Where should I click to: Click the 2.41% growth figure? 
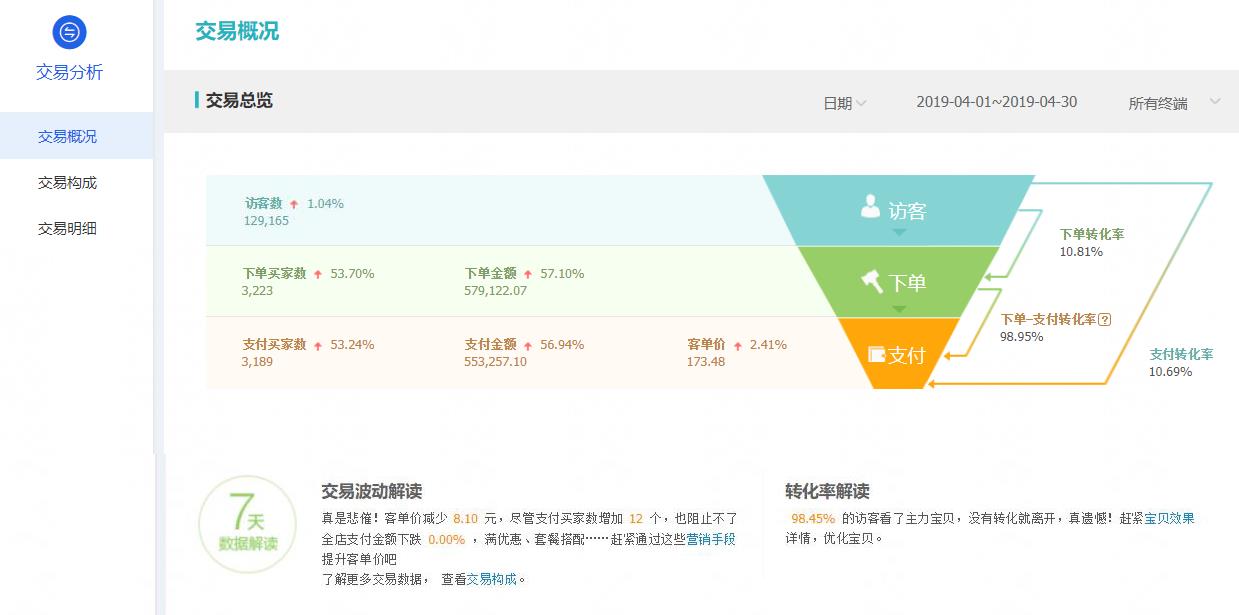pos(768,345)
